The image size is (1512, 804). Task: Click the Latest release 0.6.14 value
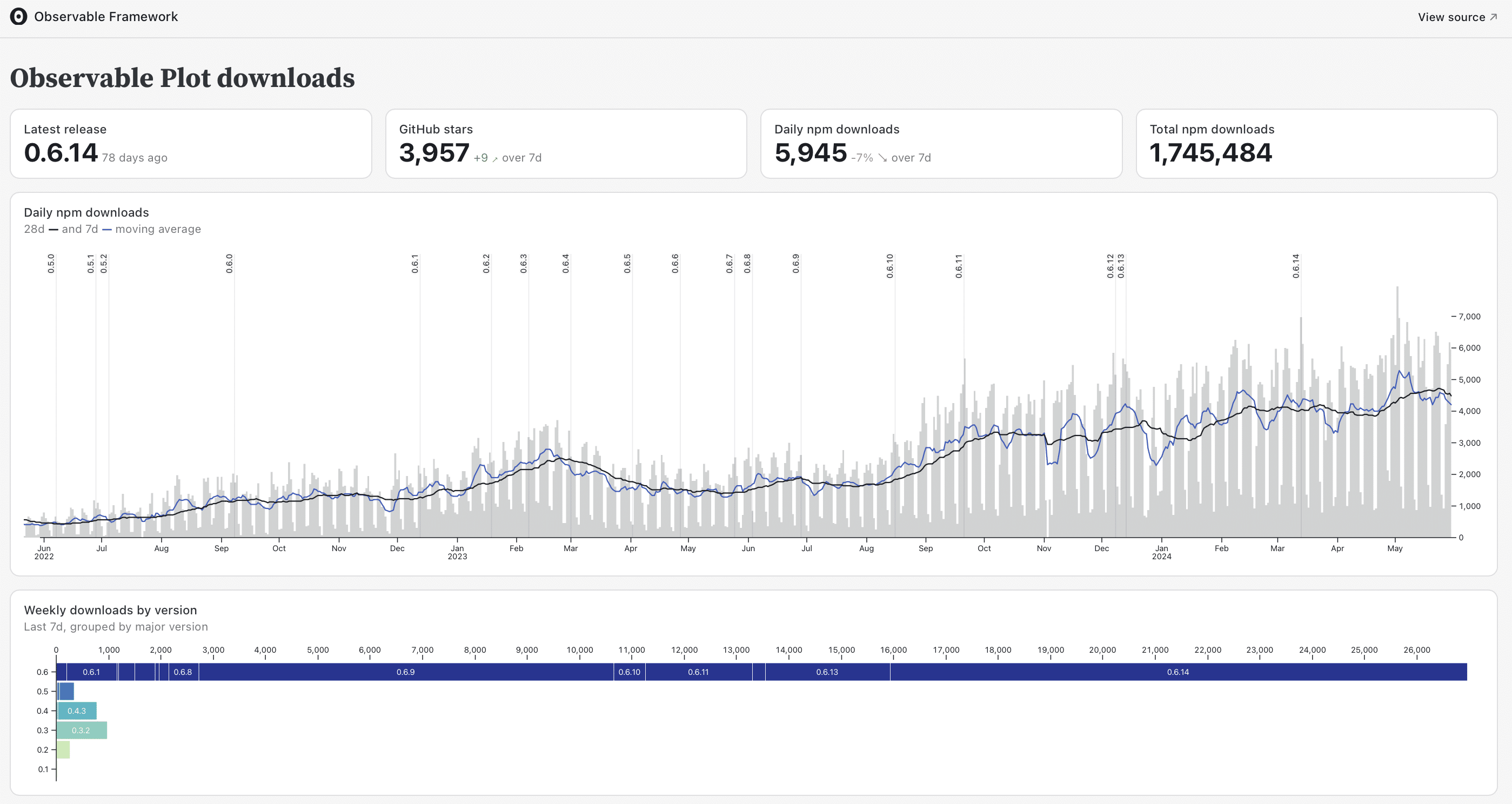point(61,152)
